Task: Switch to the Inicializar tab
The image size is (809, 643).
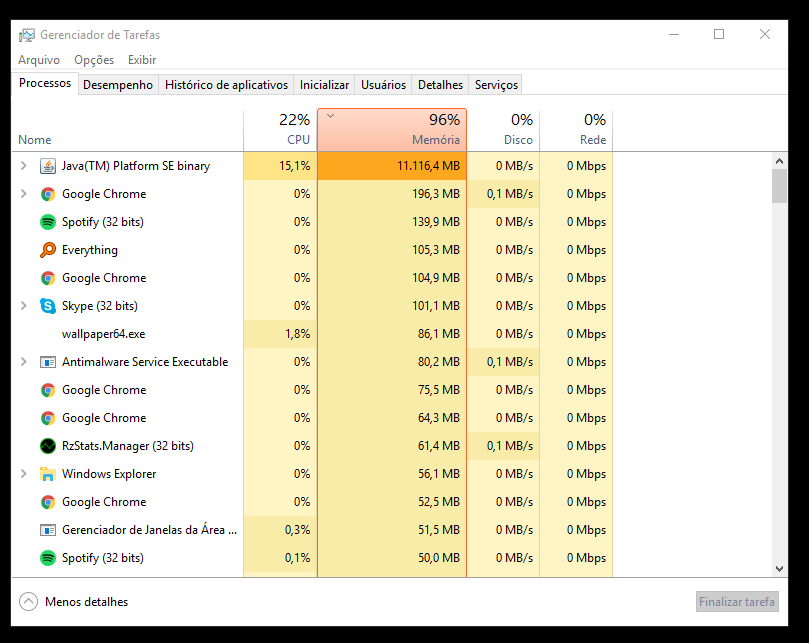Action: pos(324,85)
